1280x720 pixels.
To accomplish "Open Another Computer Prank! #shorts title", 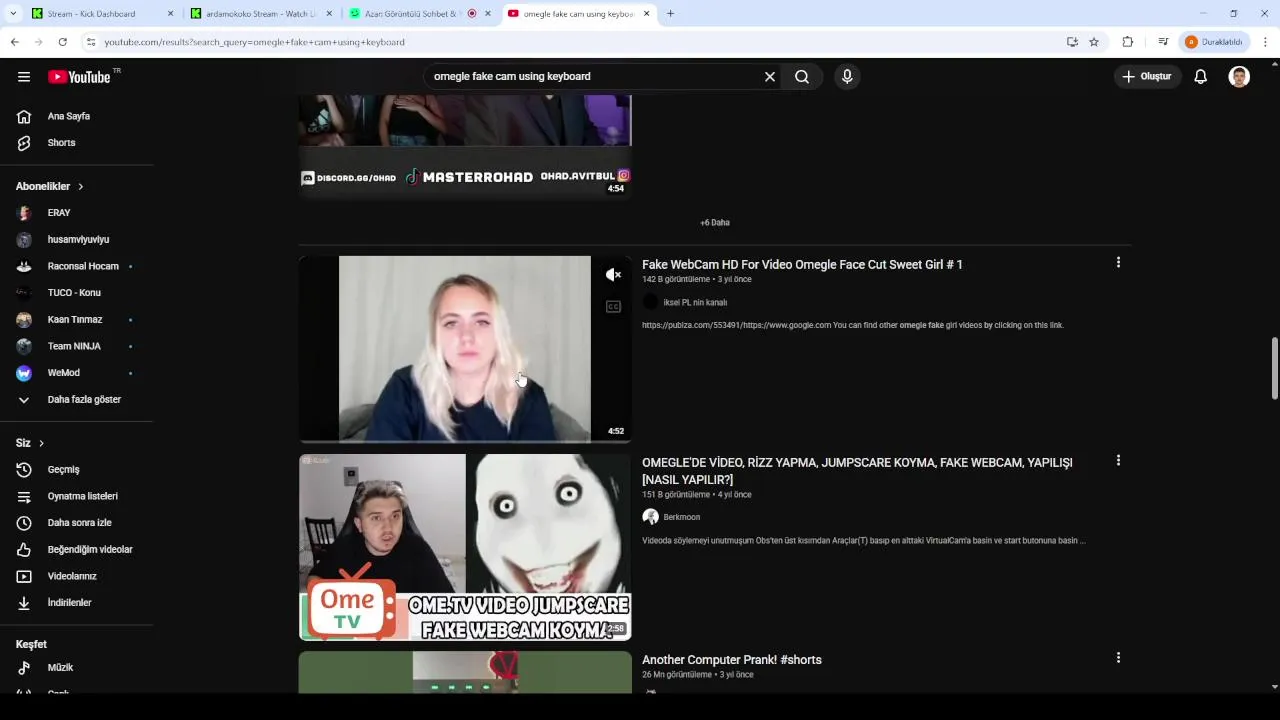I will [x=732, y=660].
